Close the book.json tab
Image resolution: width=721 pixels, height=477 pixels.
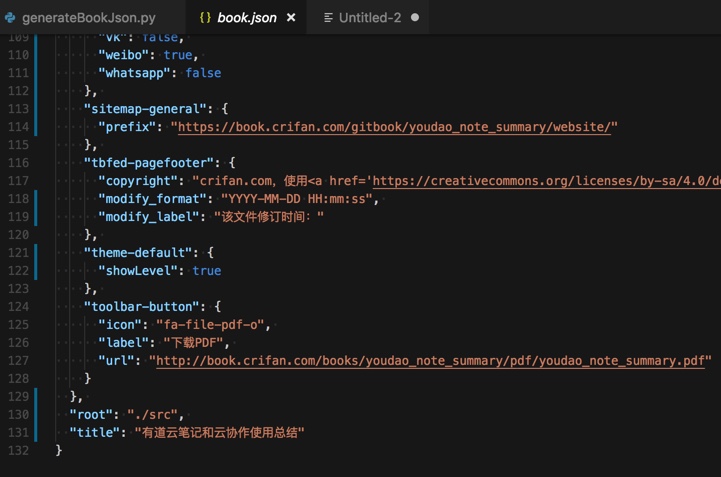coord(291,18)
